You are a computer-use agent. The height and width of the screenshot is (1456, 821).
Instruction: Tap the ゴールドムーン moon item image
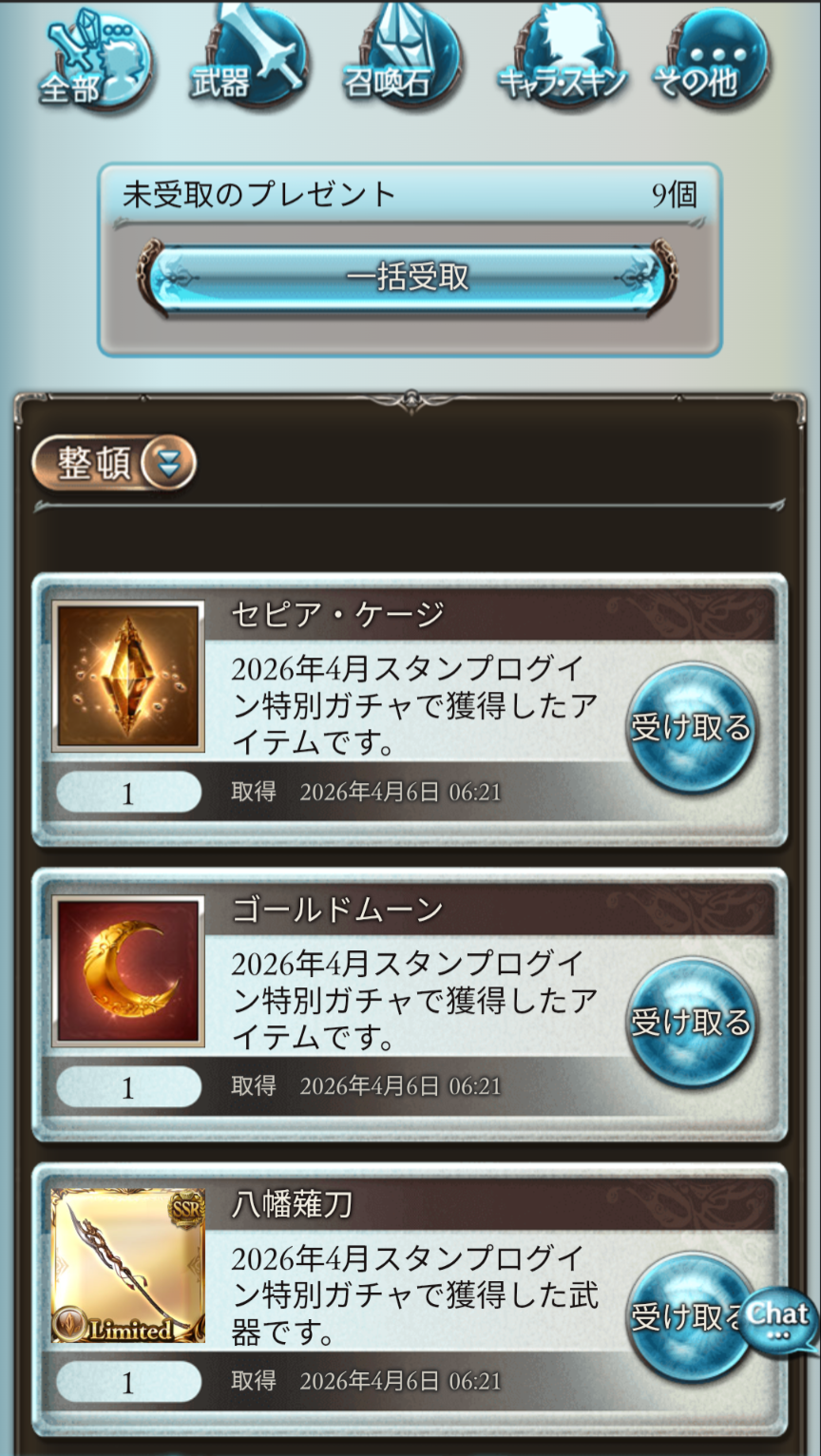(x=128, y=971)
